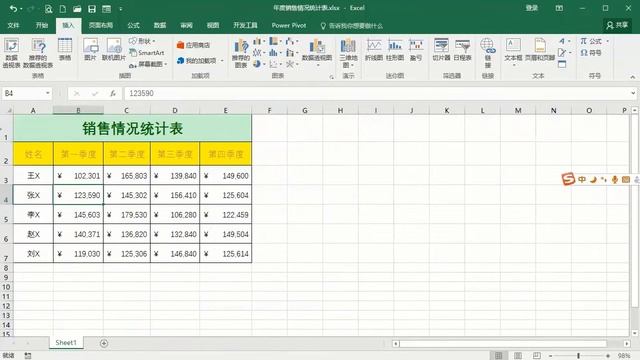The width and height of the screenshot is (640, 360).
Task: Insert a Hyperlink (链接)
Action: (x=488, y=53)
